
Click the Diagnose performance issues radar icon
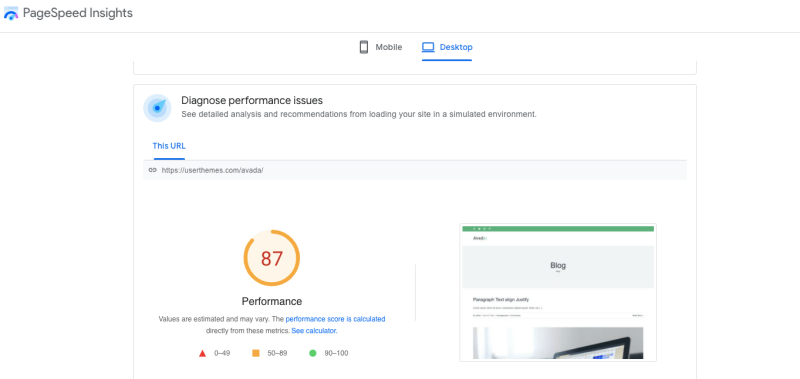(157, 108)
